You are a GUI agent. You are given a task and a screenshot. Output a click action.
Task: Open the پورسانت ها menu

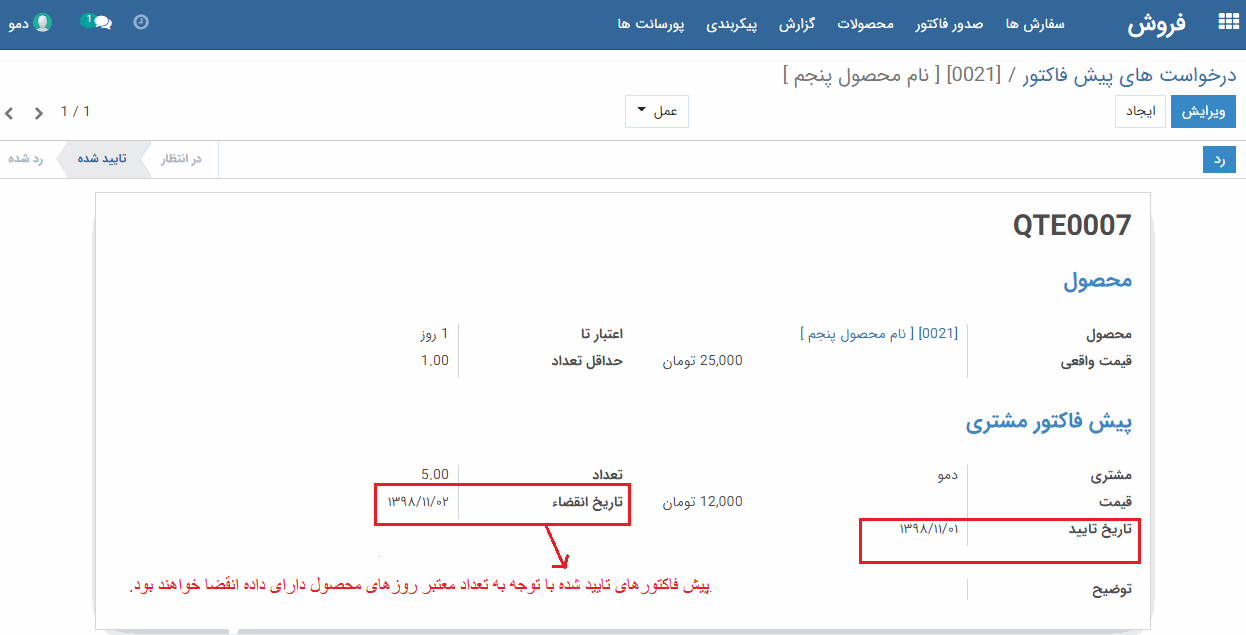(651, 24)
